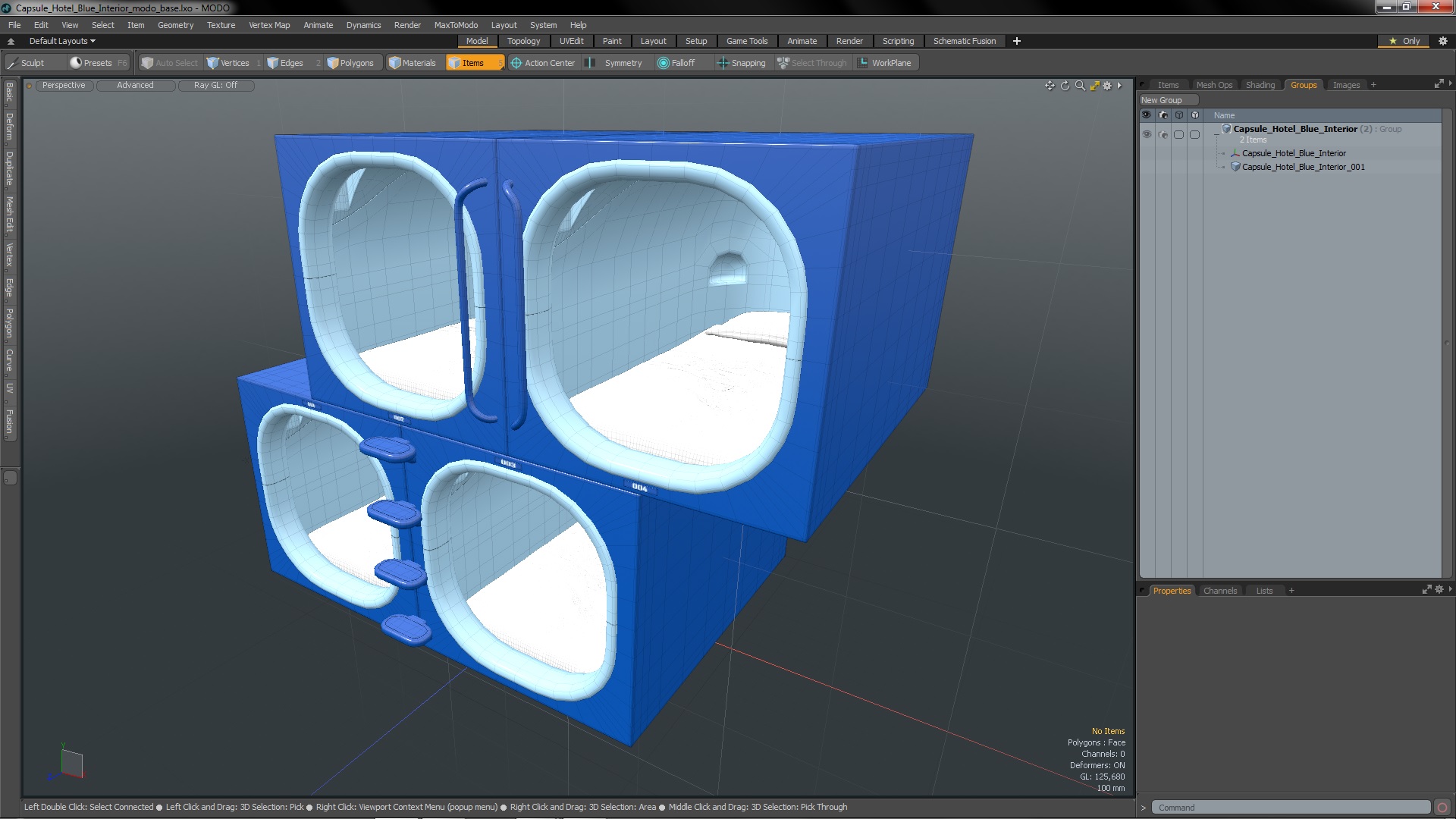Viewport: 1456px width, 819px height.
Task: Expand viewport options arrow
Action: (1119, 86)
